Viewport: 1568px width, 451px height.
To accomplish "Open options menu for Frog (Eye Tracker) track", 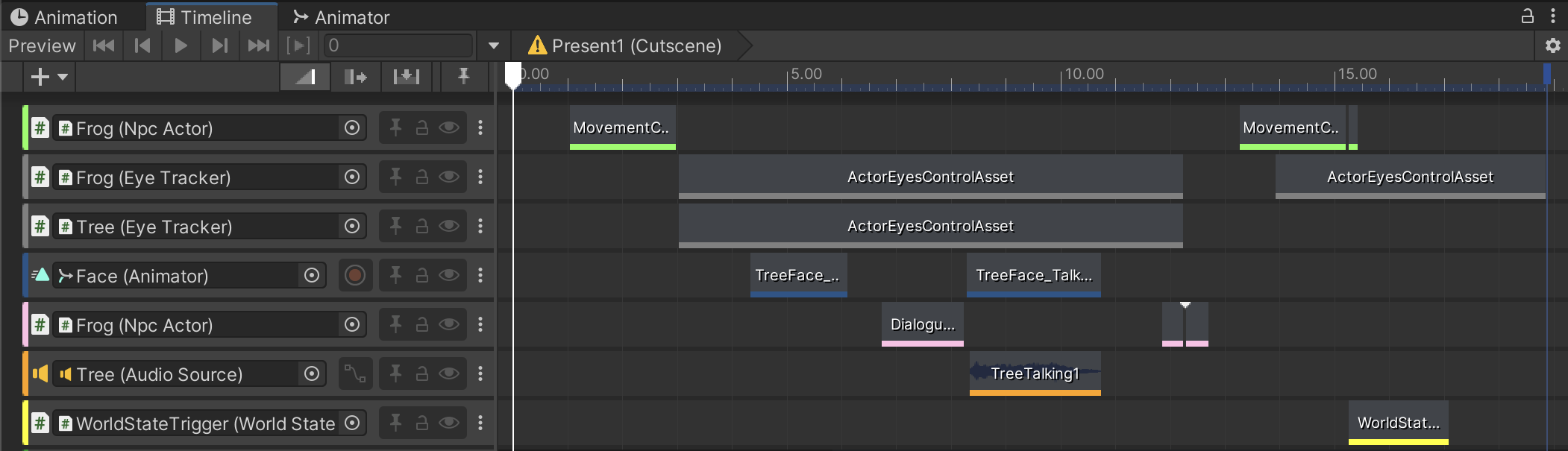I will (480, 177).
